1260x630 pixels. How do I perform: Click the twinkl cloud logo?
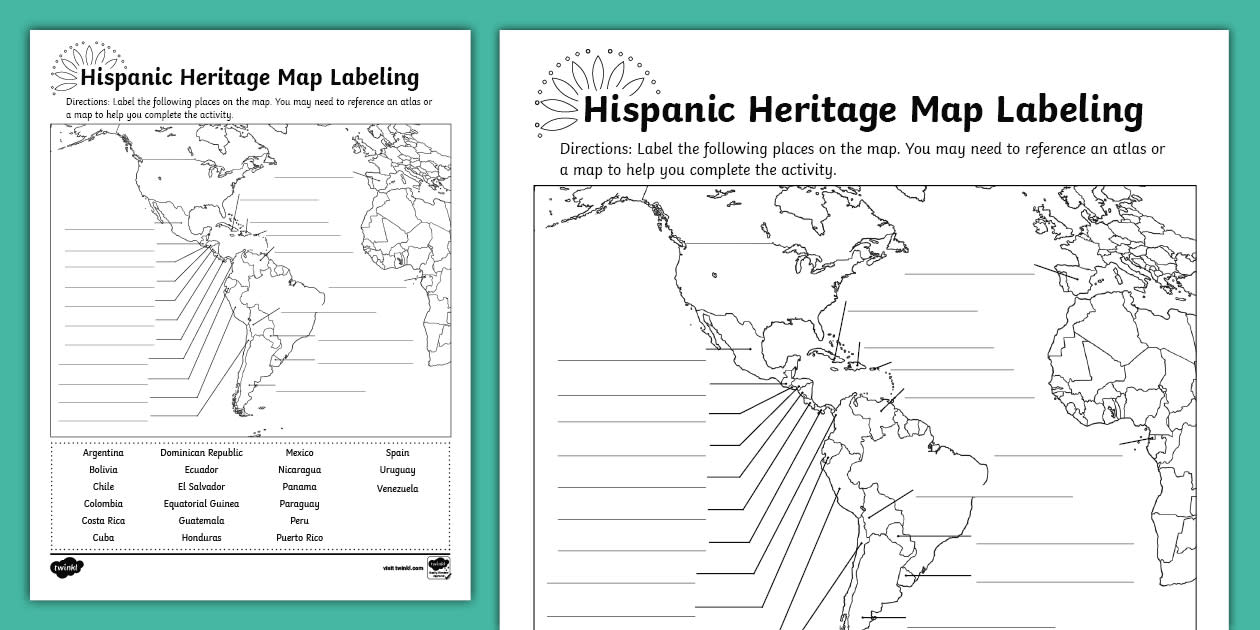coord(65,569)
